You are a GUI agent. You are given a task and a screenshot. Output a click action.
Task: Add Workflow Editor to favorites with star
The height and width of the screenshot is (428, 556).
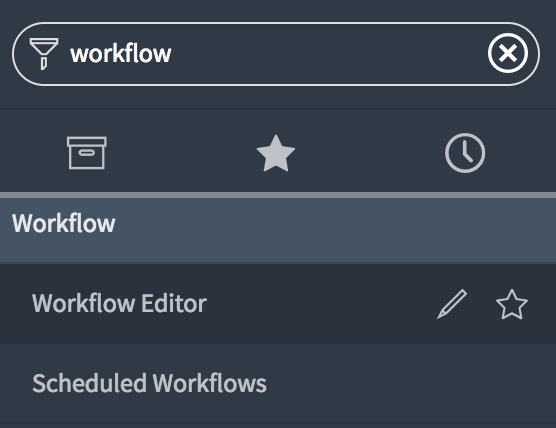click(512, 304)
